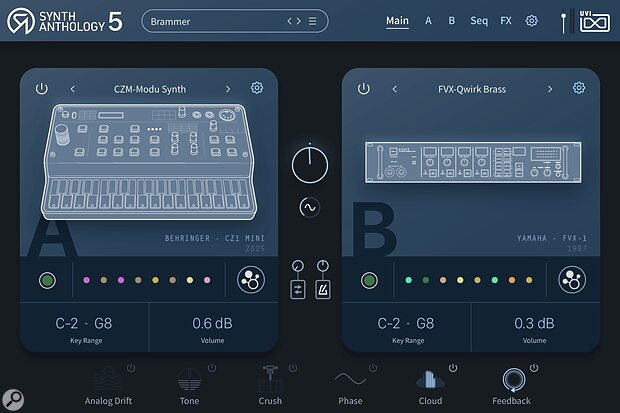Click the "BEHRINGER - CZ1 MINI" text
Viewport: 620px width, 413px height.
click(214, 238)
